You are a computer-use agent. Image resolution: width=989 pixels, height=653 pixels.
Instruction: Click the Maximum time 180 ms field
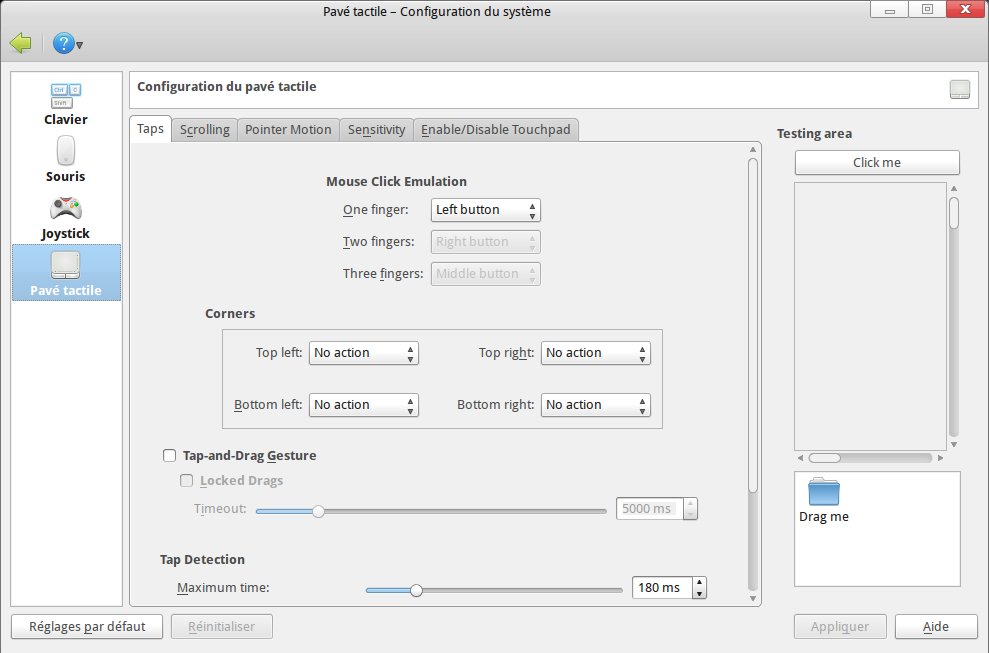[x=661, y=588]
